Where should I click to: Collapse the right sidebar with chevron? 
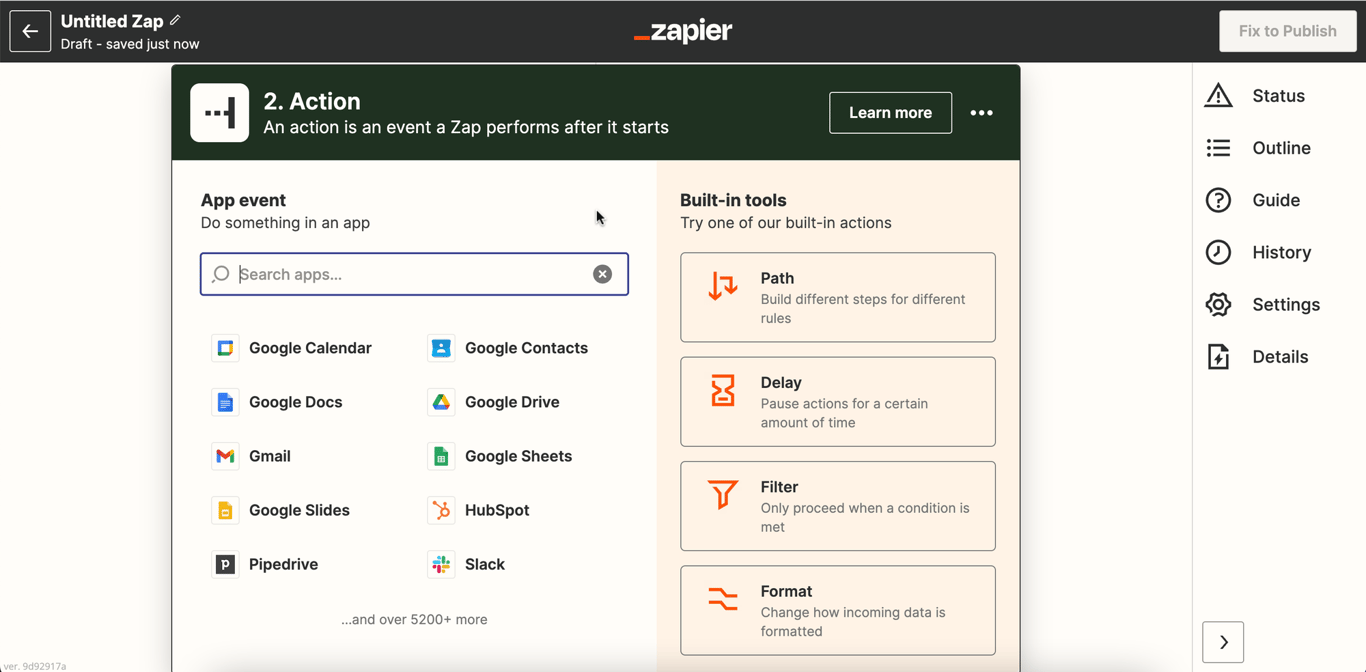coord(1223,642)
